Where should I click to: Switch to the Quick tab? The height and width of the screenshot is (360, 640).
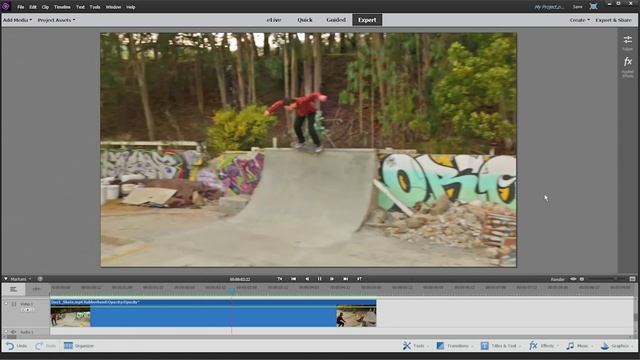pos(305,20)
